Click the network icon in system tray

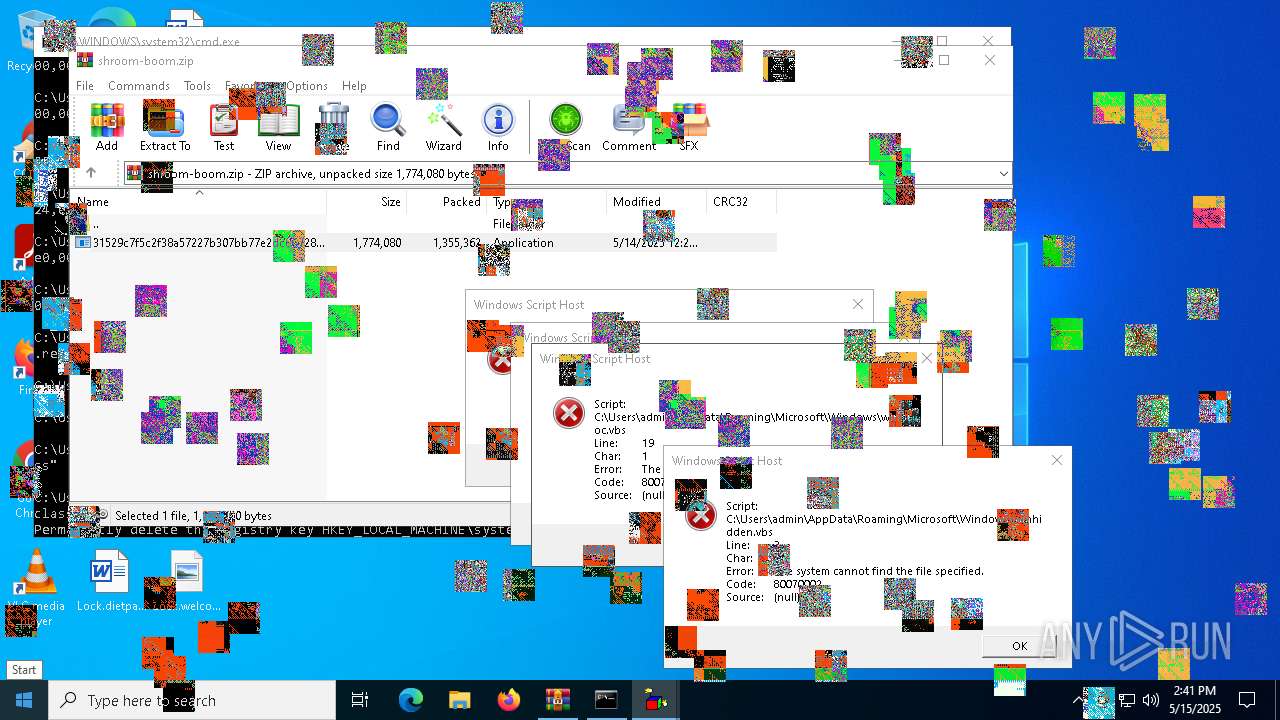tap(1127, 700)
